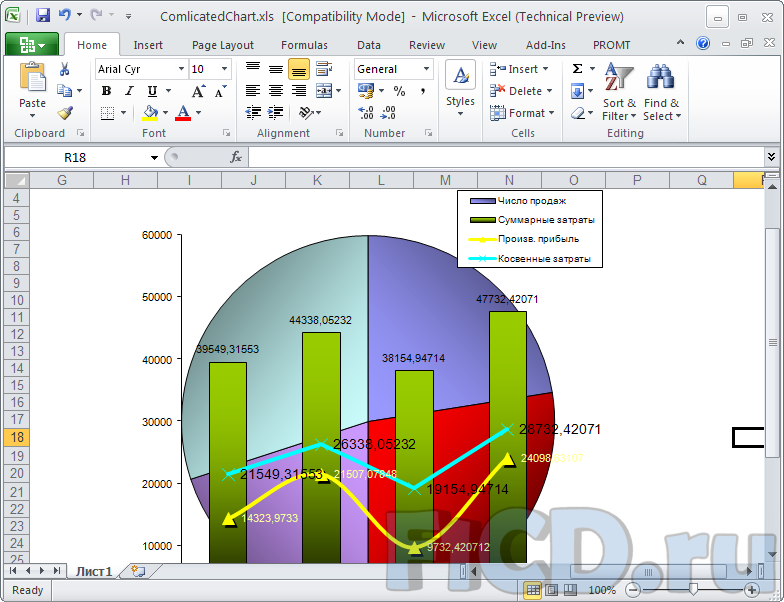Click the zoom slider handle
Image resolution: width=784 pixels, height=602 pixels.
click(x=693, y=590)
